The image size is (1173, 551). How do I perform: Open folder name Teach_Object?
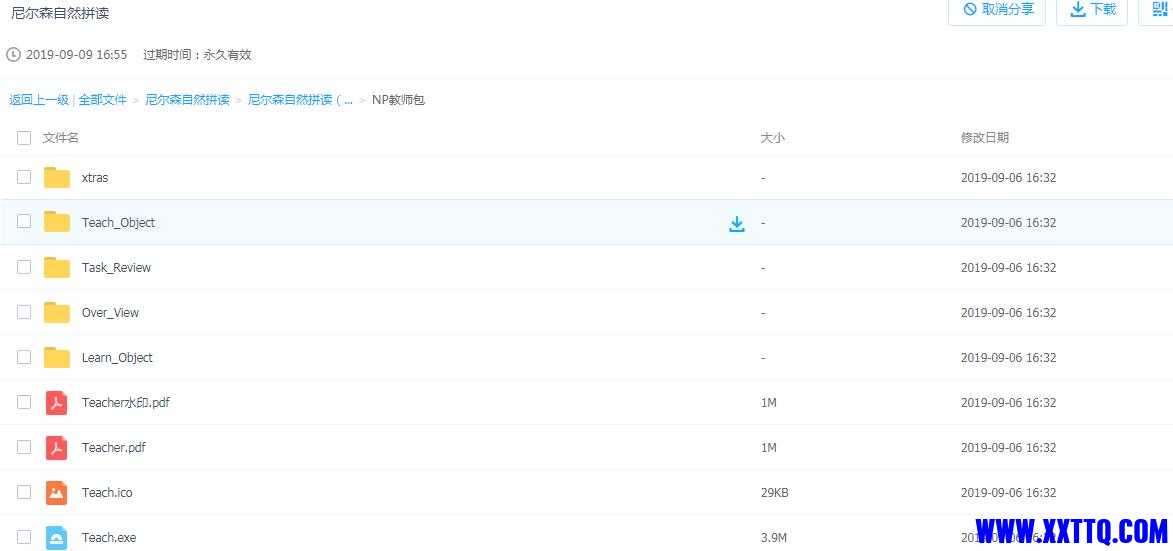click(x=118, y=223)
